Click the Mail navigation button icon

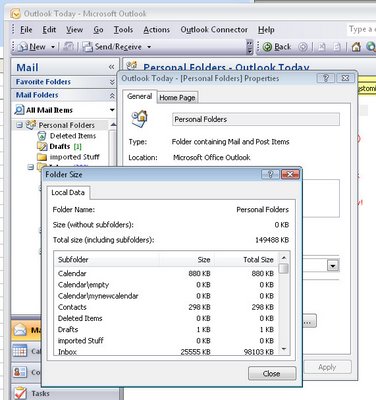point(20,330)
